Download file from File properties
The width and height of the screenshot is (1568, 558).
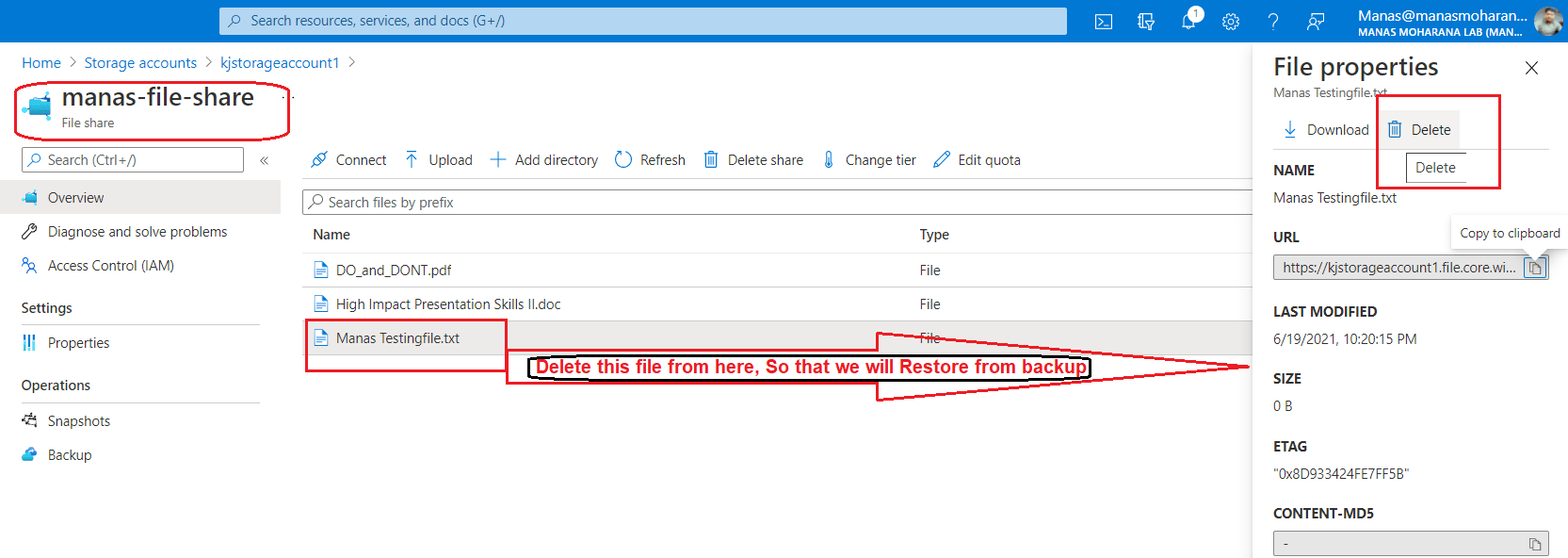(x=1326, y=130)
